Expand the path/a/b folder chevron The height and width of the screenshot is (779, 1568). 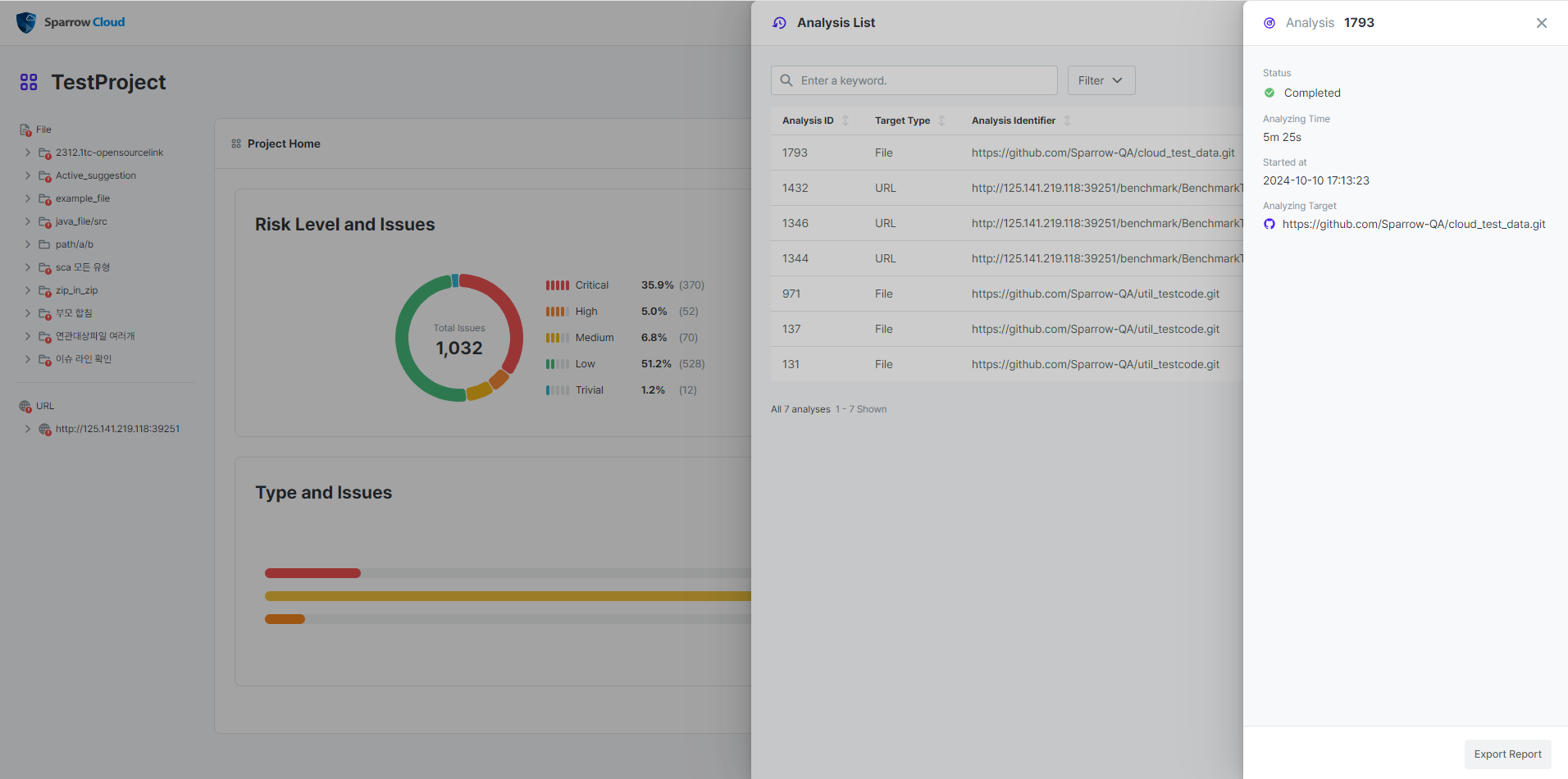27,244
